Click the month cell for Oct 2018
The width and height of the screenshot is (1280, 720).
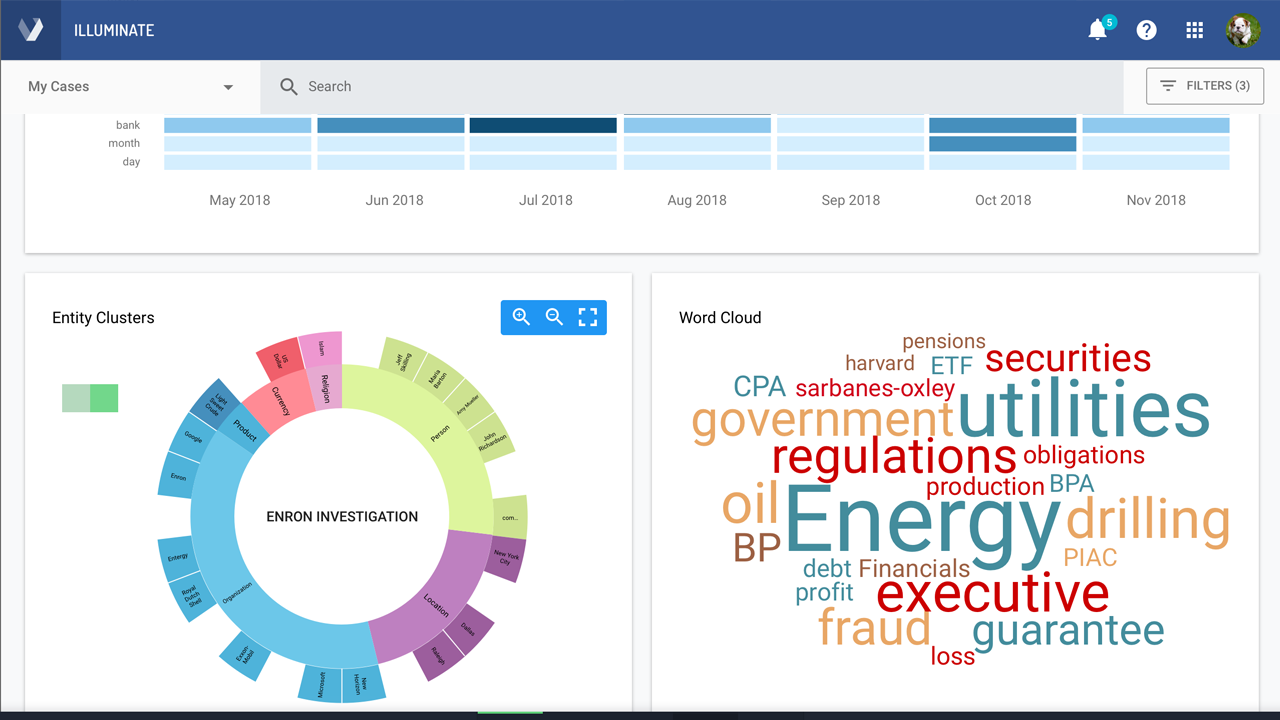click(1002, 144)
